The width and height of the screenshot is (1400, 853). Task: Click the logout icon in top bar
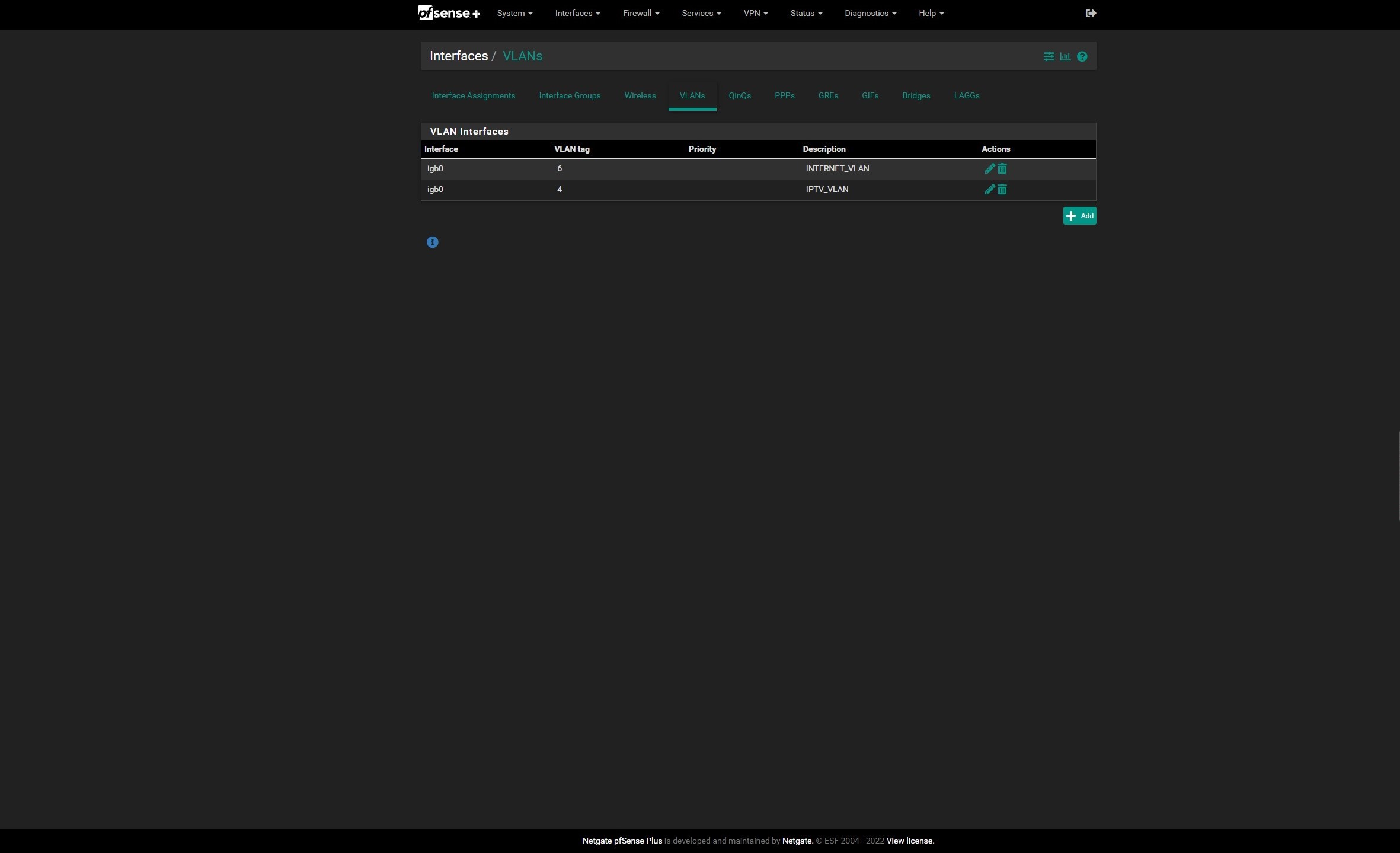click(1090, 13)
